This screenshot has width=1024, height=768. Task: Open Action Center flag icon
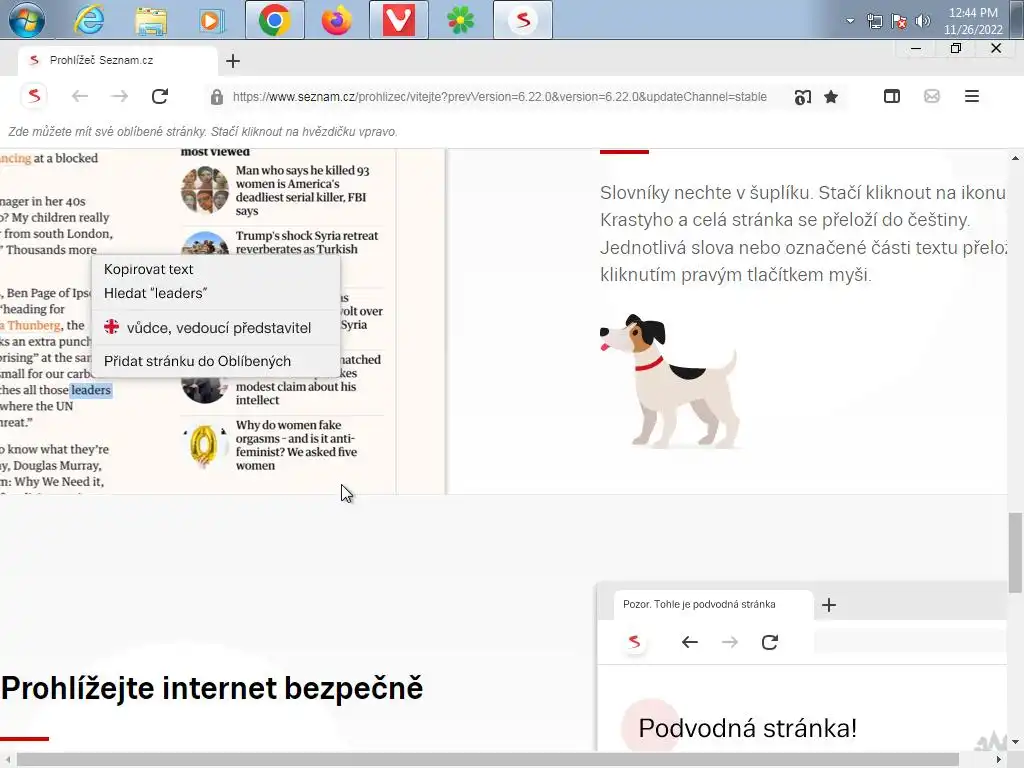(x=899, y=22)
